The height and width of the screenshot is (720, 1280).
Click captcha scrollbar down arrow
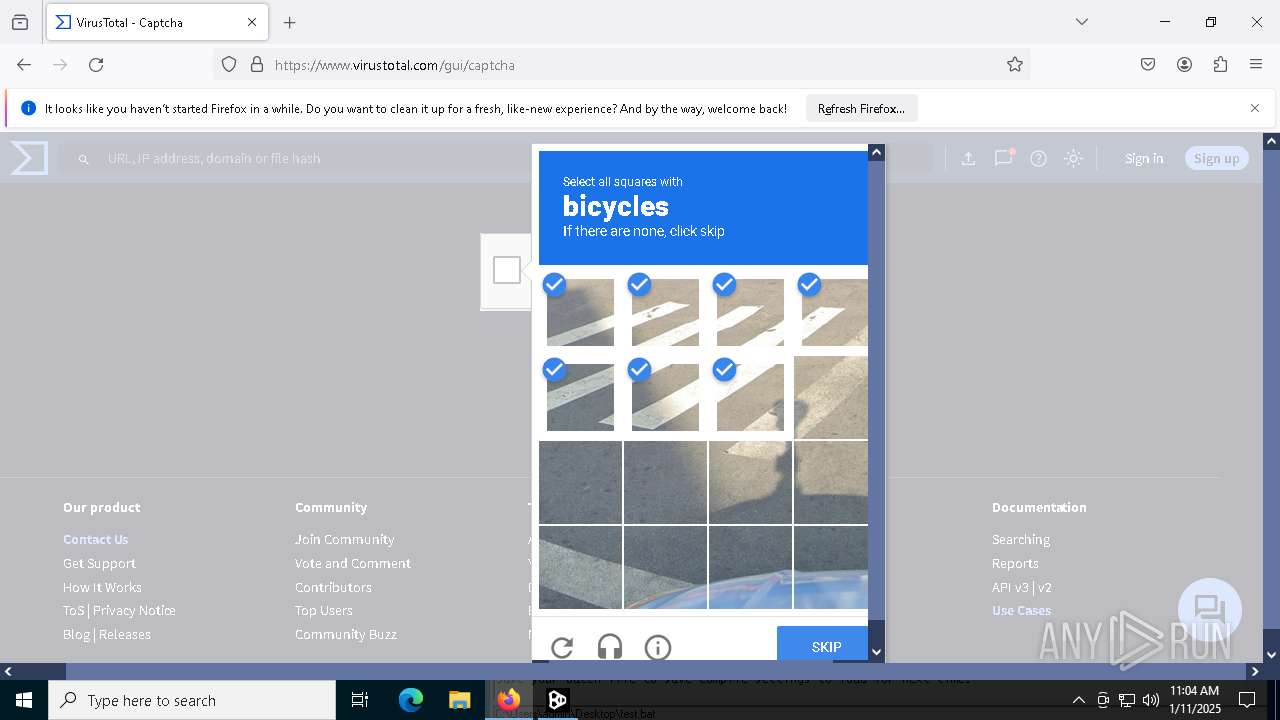[876, 652]
